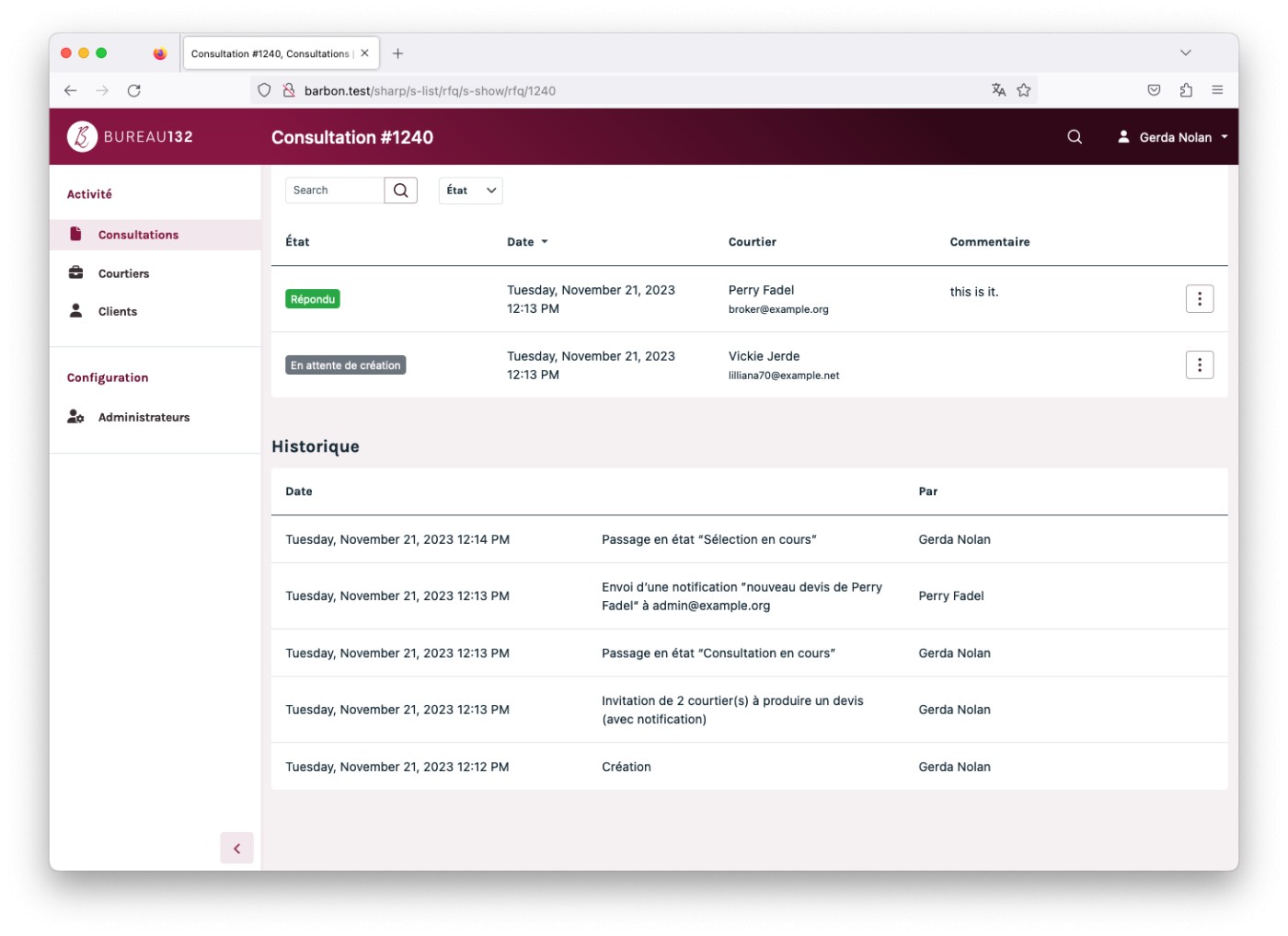Open Consultations in the sidebar
The height and width of the screenshot is (936, 1288).
[x=138, y=235]
